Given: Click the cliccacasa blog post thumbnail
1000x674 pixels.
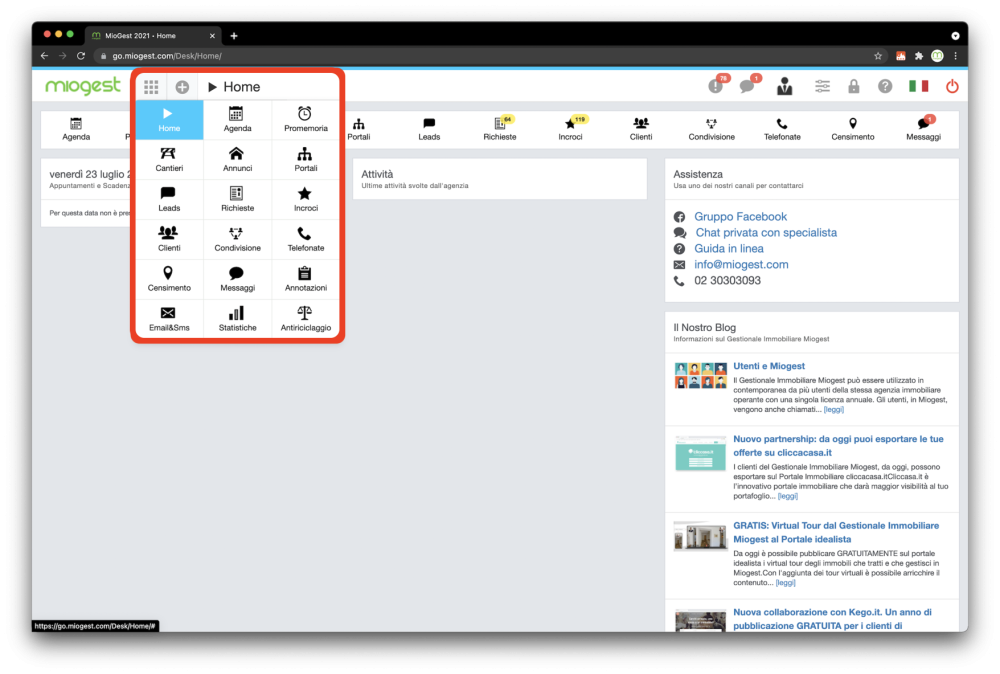Looking at the screenshot, I should 700,453.
